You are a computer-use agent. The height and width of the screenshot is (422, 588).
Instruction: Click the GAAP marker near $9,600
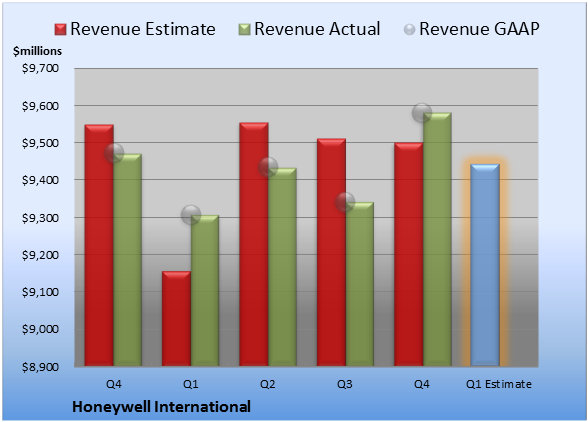tap(422, 113)
